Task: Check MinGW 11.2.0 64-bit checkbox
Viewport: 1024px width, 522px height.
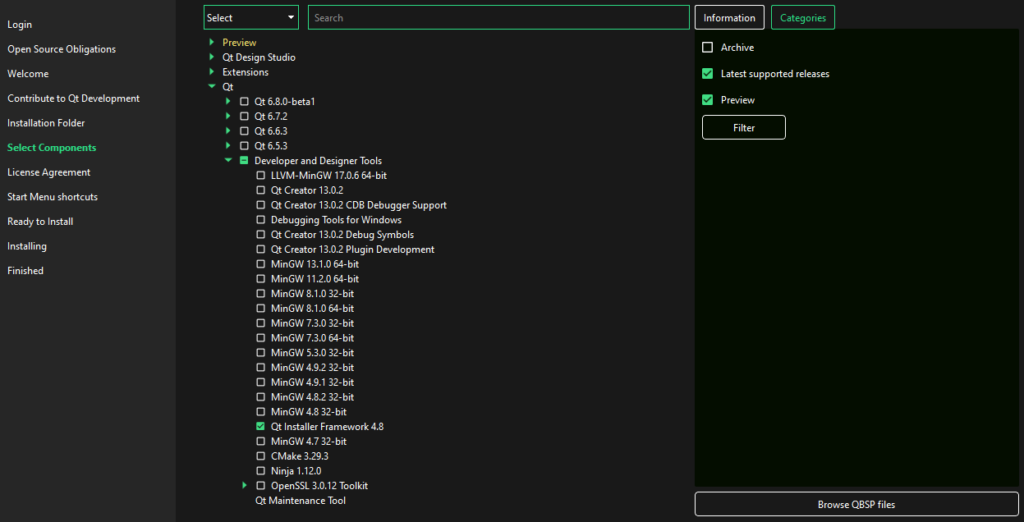Action: pos(261,278)
